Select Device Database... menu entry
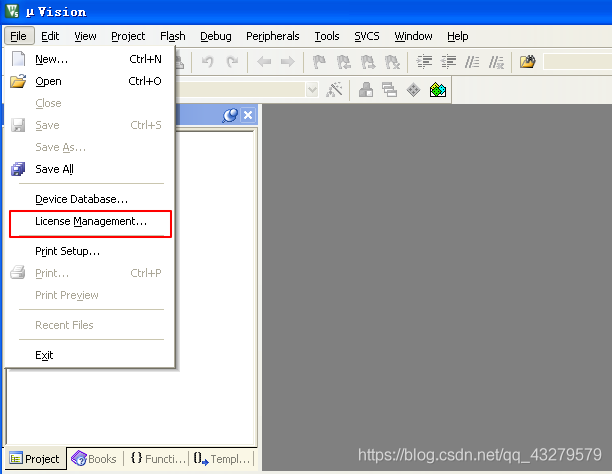Viewport: 612px width, 474px height. [90, 199]
